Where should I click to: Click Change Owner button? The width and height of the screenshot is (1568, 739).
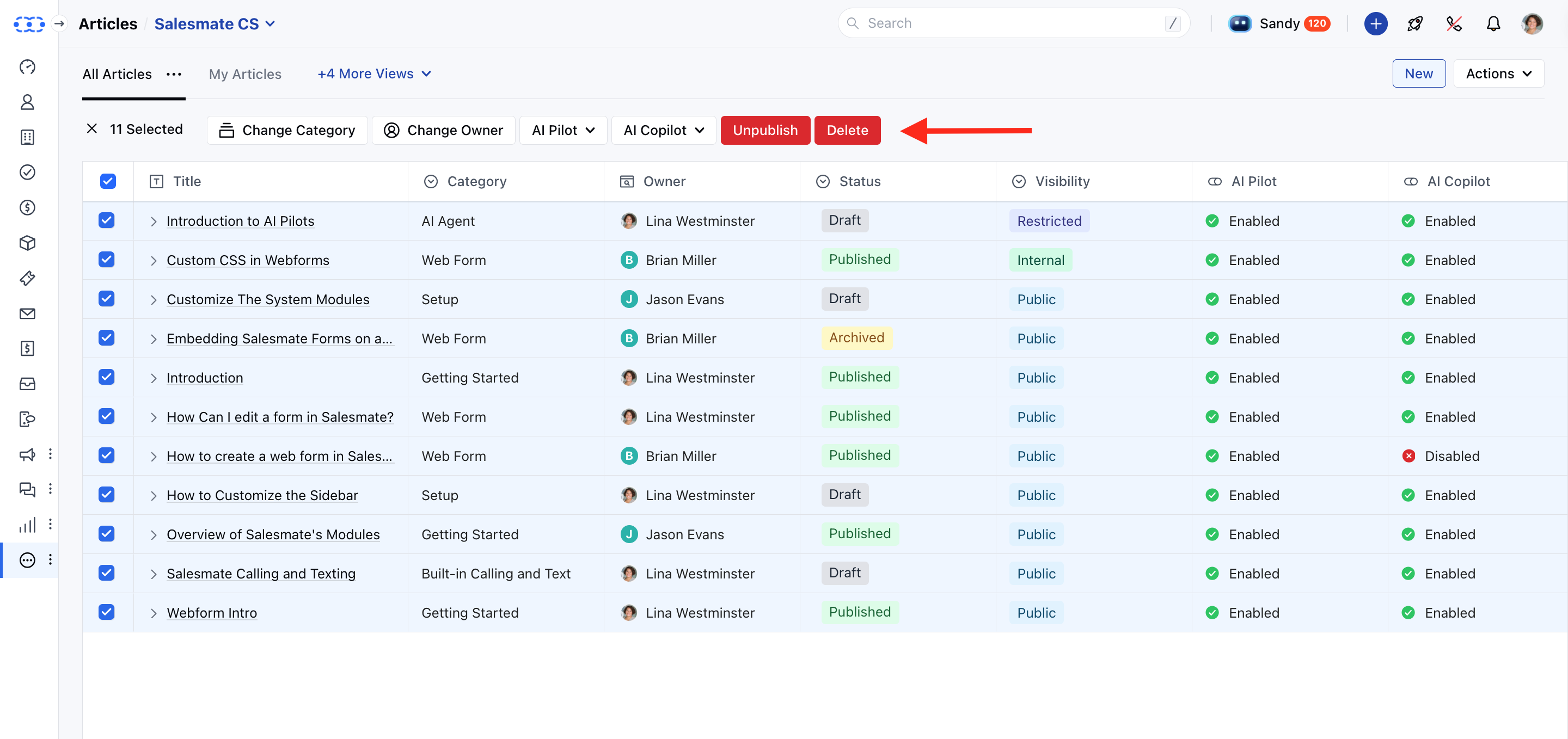coord(443,130)
